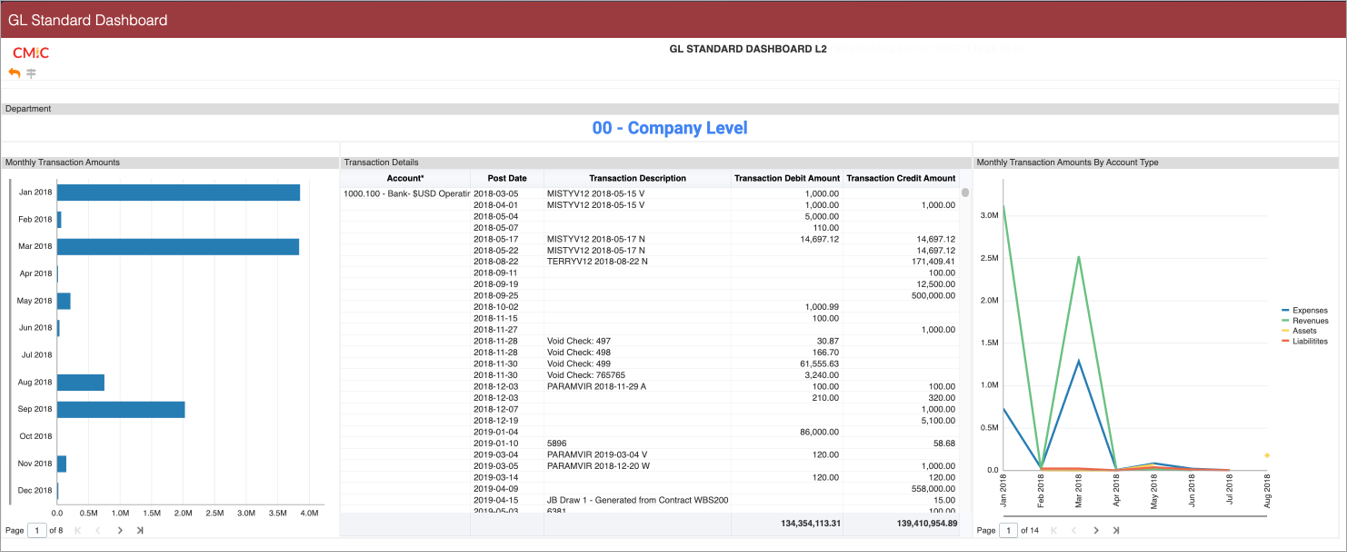Jump to last page of Monthly Transaction Amounts chart
This screenshot has height=552, width=1347.
pos(140,530)
